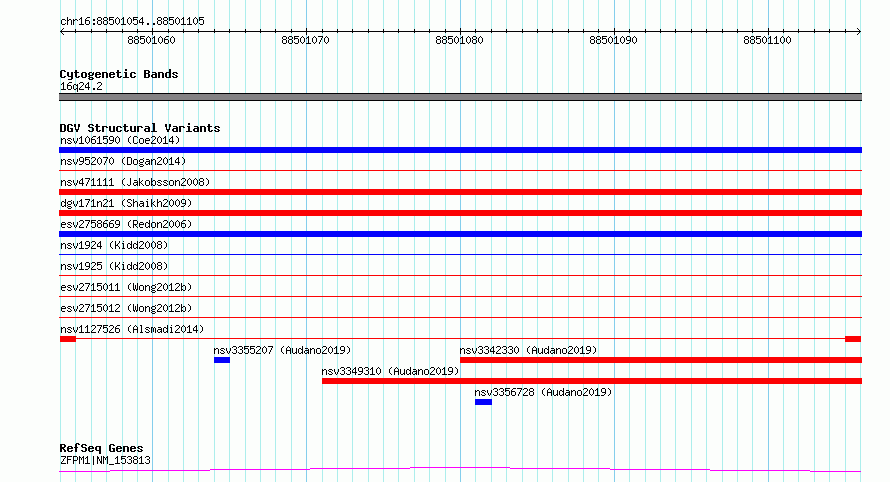Click the 88501080 ruler position
Viewport: 890px width, 482px height.
[x=459, y=40]
